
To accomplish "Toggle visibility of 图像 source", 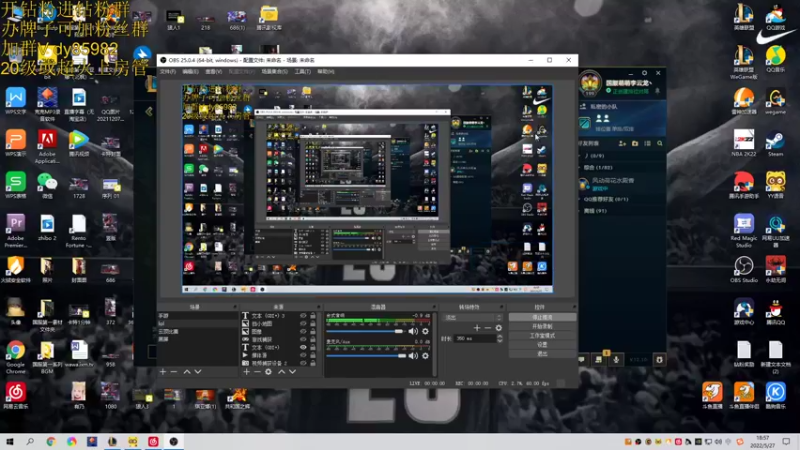I will pos(303,332).
